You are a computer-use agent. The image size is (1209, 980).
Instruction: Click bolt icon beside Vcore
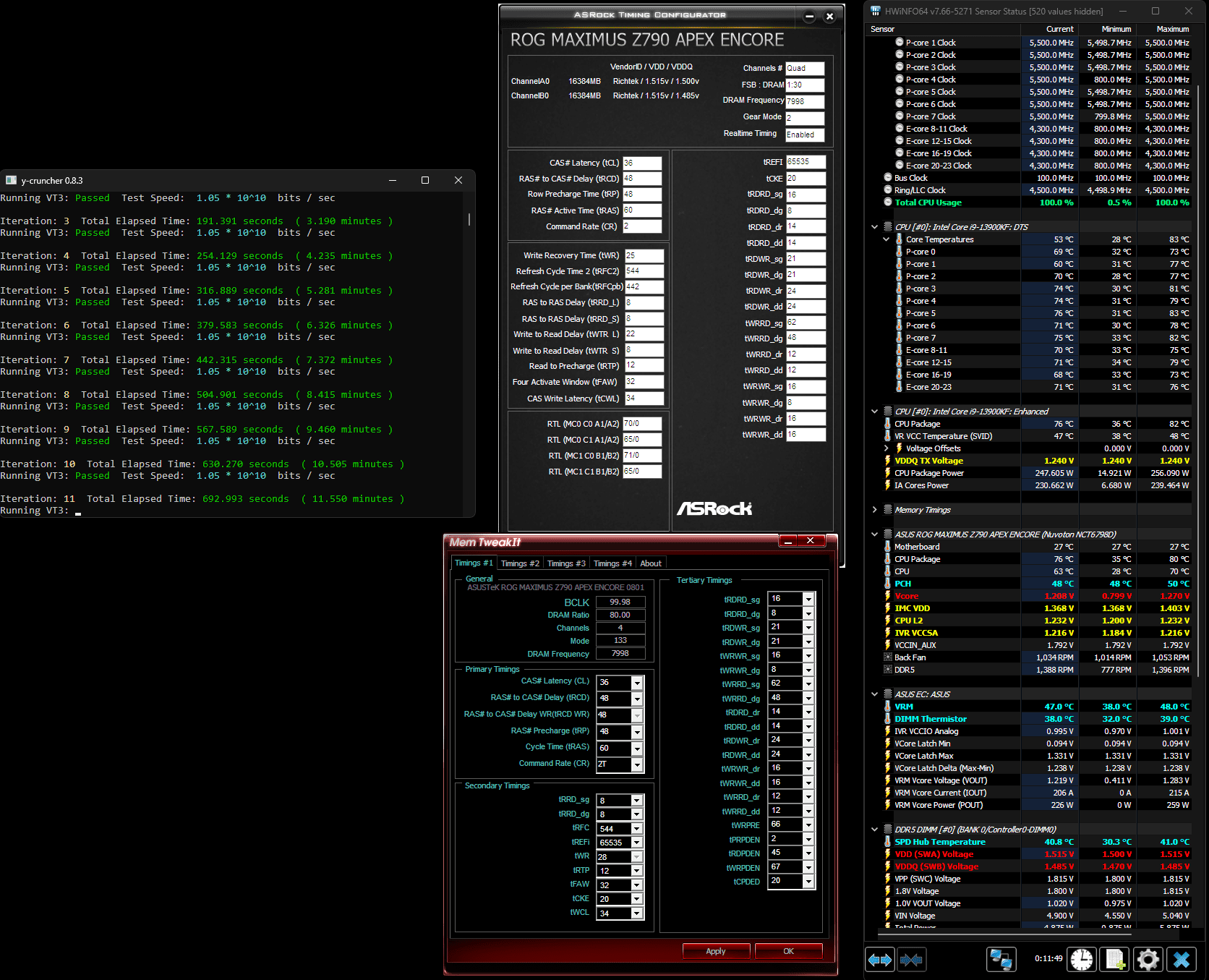pos(888,595)
